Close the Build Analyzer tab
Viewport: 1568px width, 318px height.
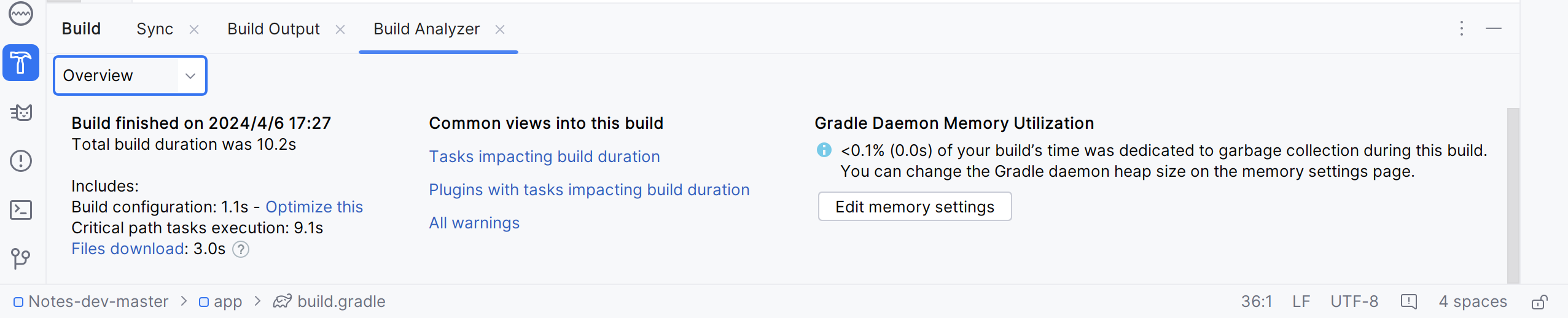point(500,29)
